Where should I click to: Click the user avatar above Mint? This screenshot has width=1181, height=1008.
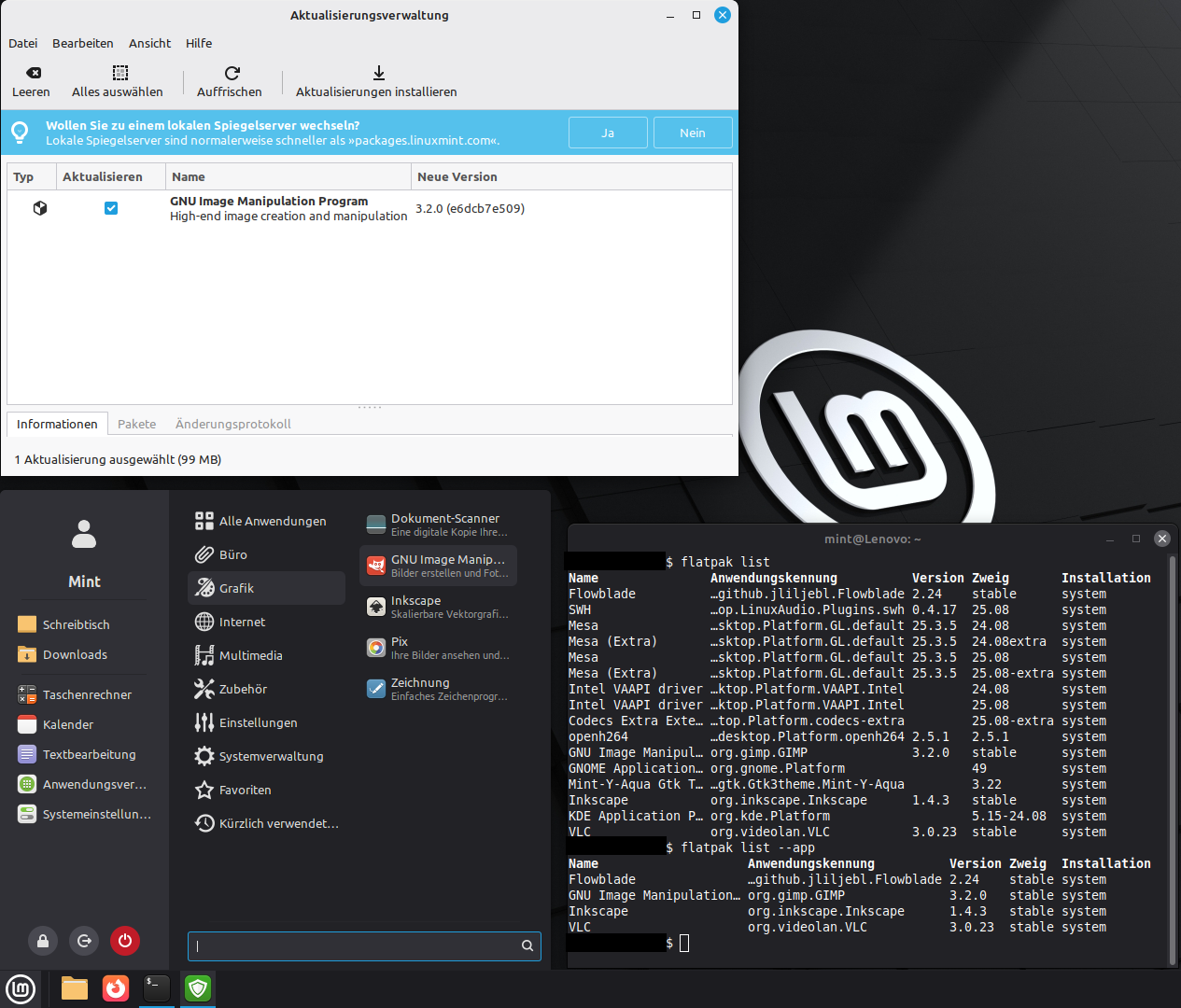click(x=84, y=534)
